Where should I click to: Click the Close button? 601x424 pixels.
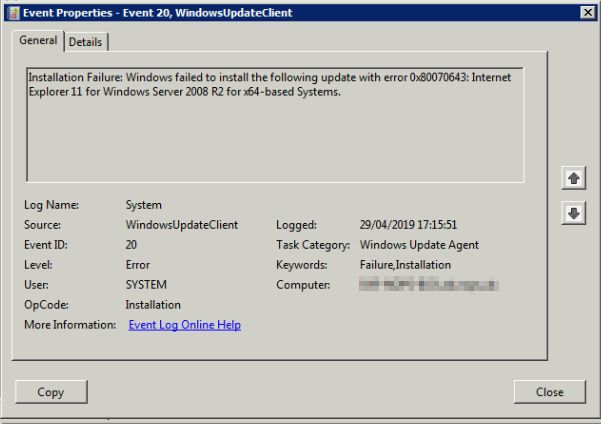550,392
